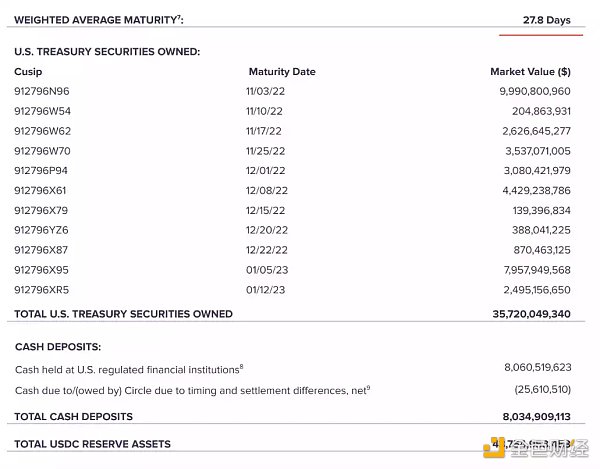This screenshot has width=600, height=469.
Task: Click the Weighted Average Maturity heading
Action: 99,20
